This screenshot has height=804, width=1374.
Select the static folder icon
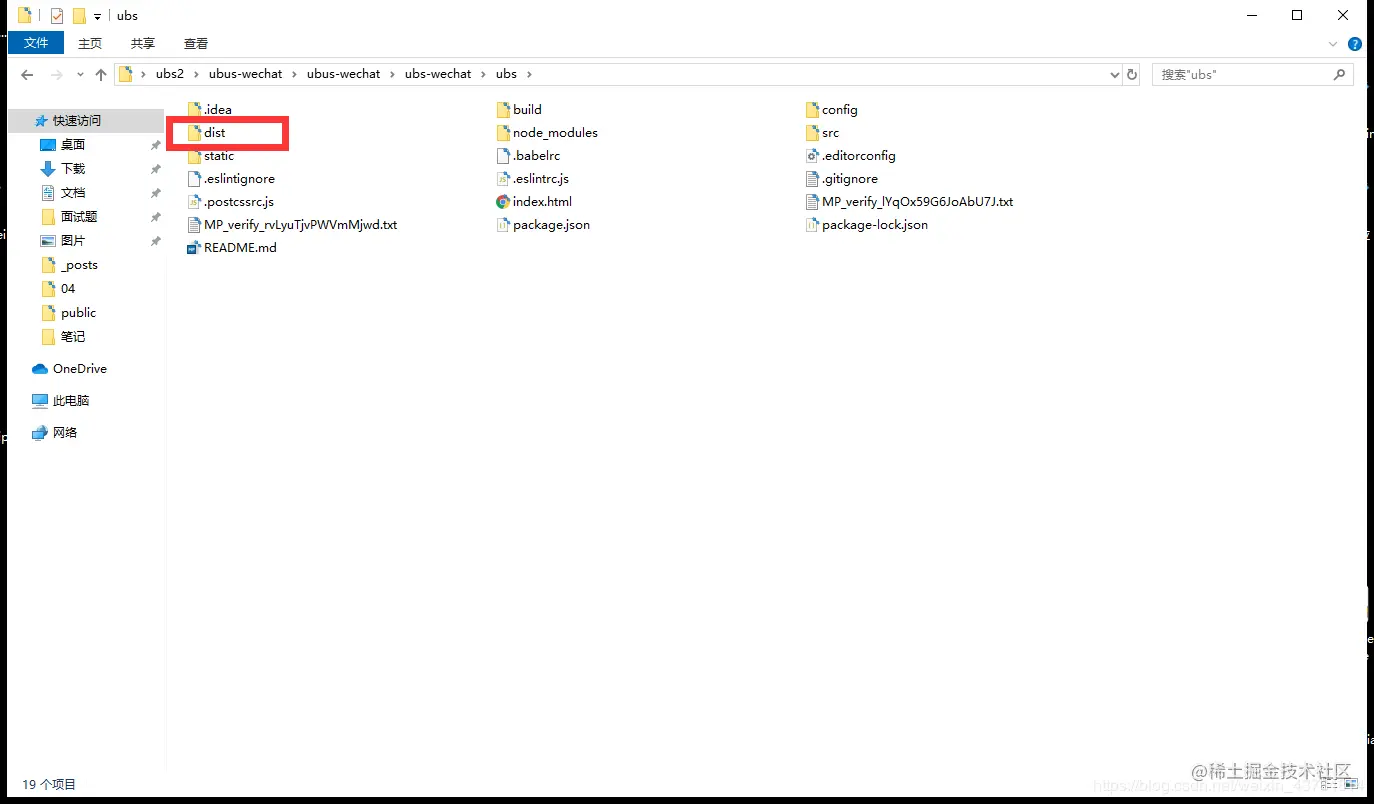pos(194,155)
